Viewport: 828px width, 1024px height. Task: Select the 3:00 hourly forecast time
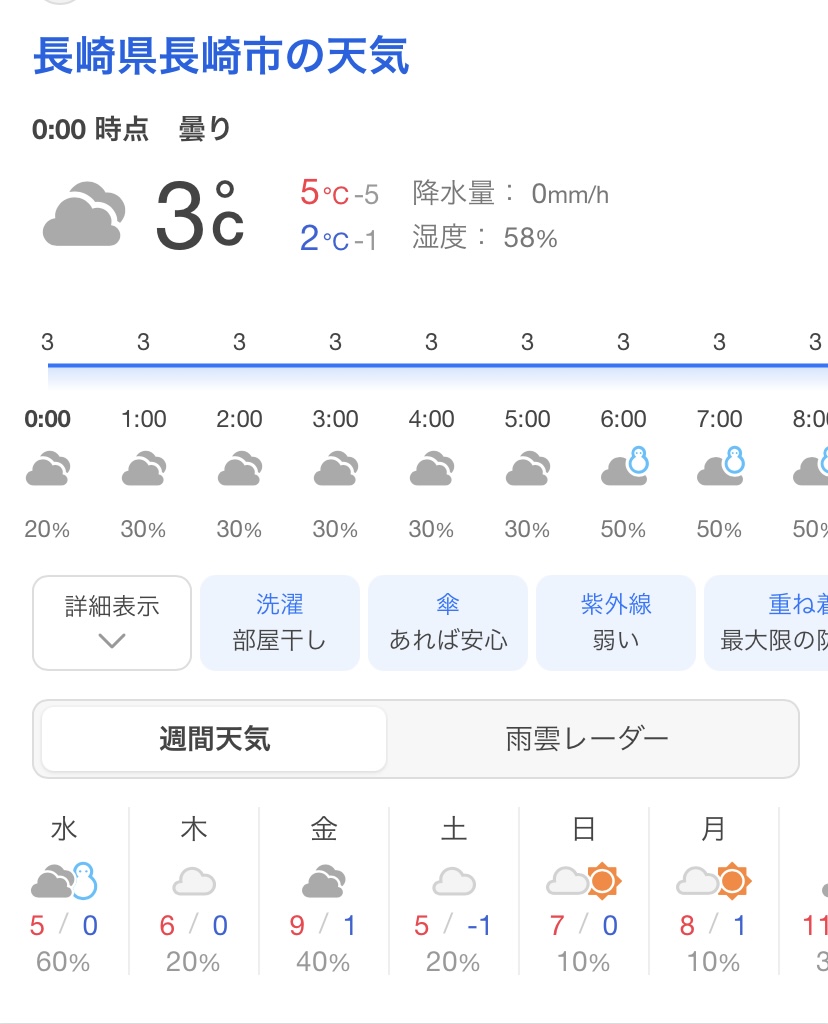point(335,419)
